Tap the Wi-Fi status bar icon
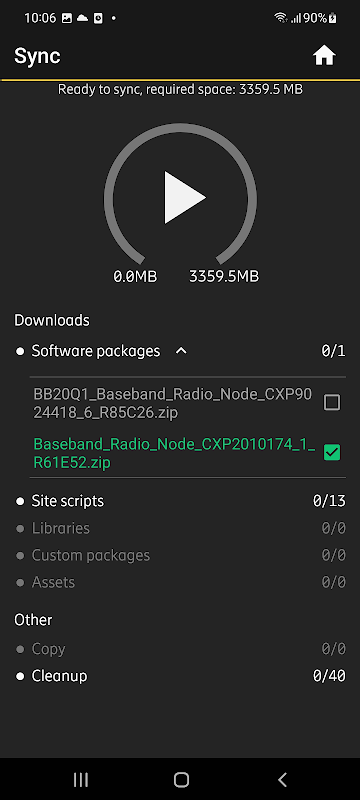 coord(280,18)
